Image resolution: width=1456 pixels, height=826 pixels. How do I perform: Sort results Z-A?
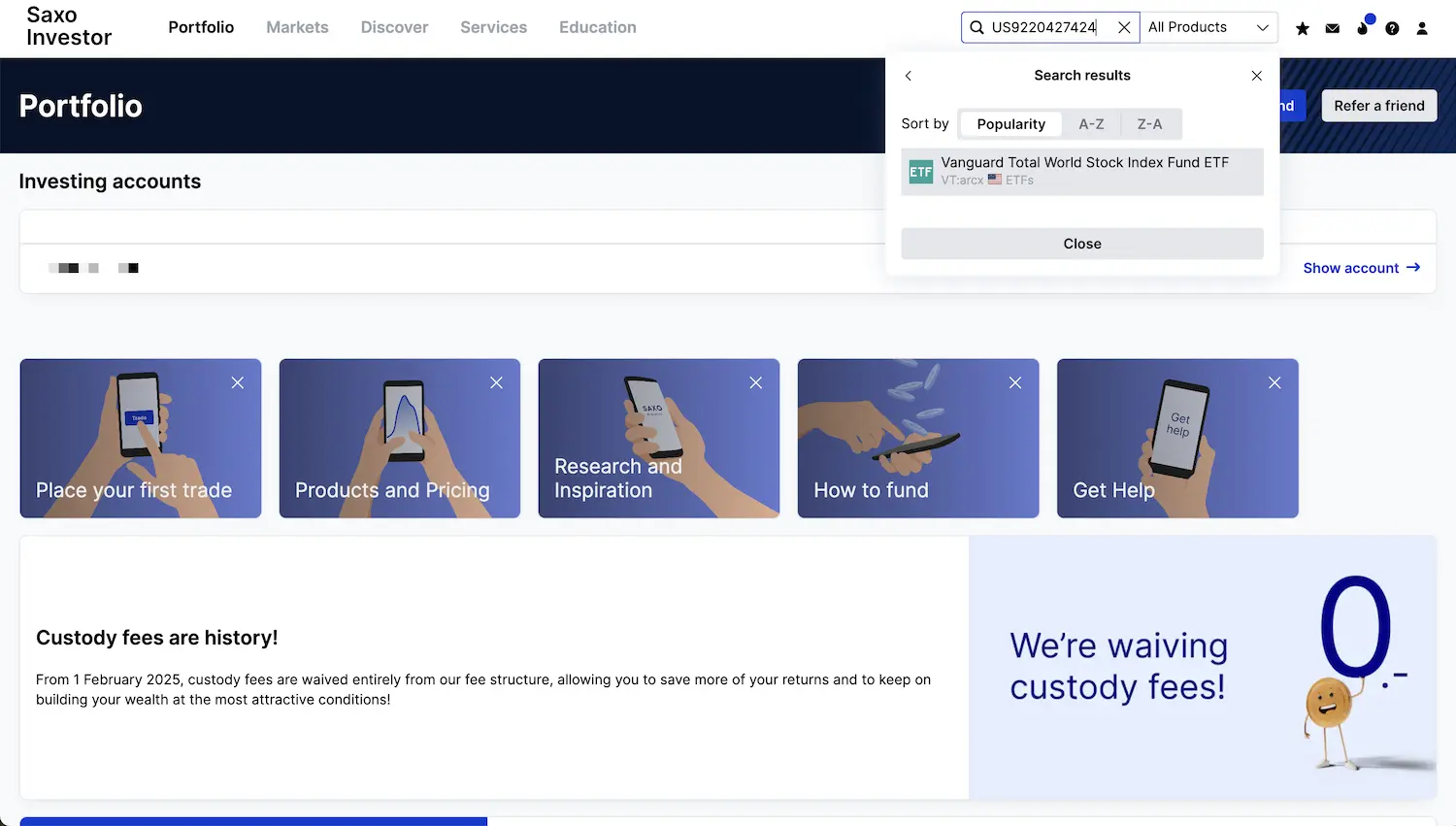[1149, 124]
